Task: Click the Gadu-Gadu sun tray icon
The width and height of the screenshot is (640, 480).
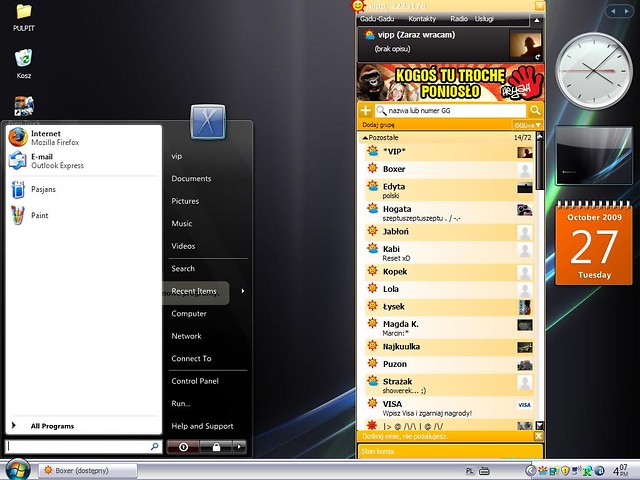Action: coord(543,471)
